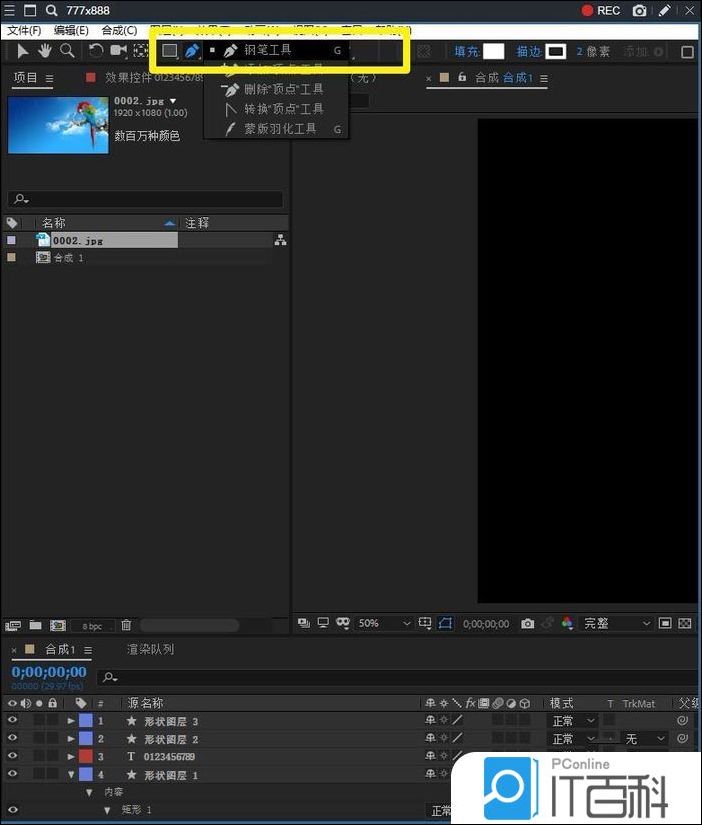Click the Rectangle shape tool
This screenshot has height=825, width=702.
point(170,51)
